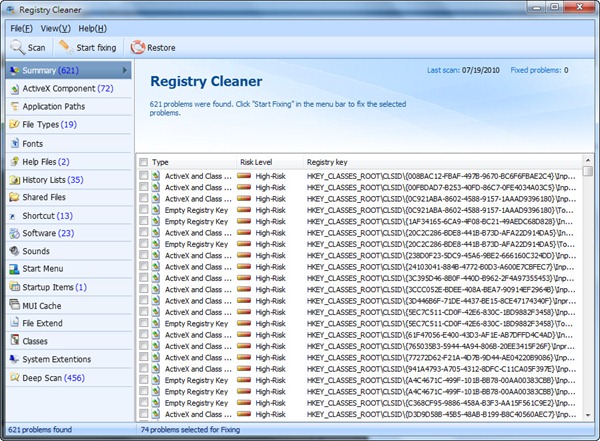Viewport: 600px width, 441px height.
Task: Expand the Summary item arrow
Action: (125, 71)
